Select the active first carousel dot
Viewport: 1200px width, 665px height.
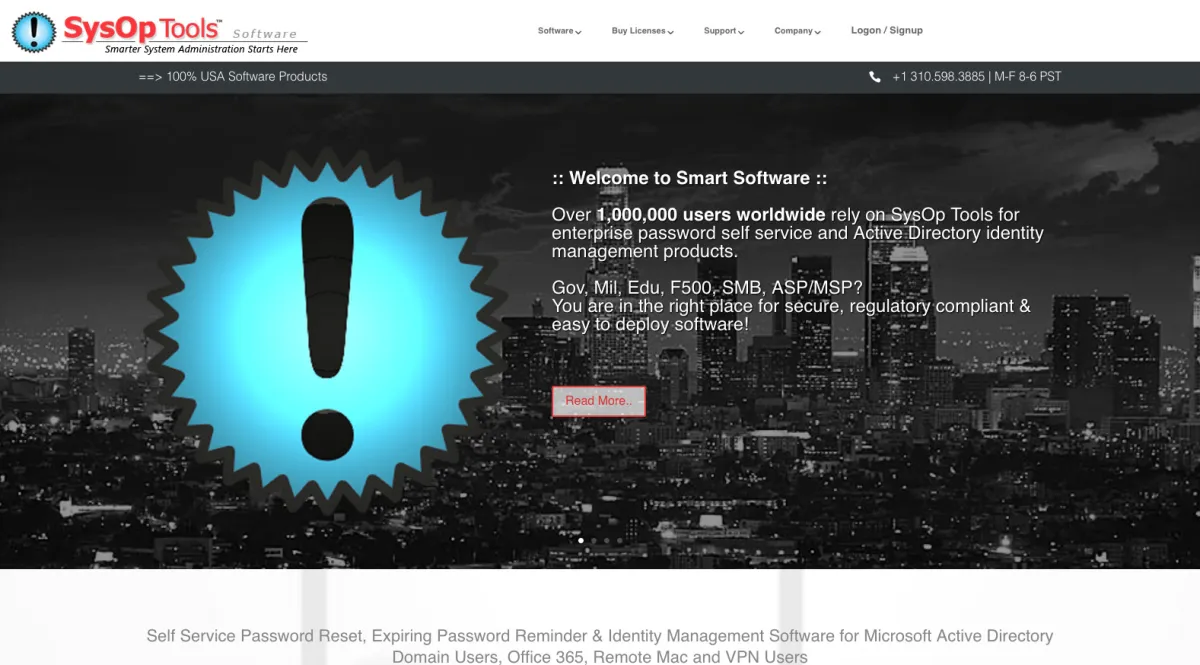pos(581,540)
